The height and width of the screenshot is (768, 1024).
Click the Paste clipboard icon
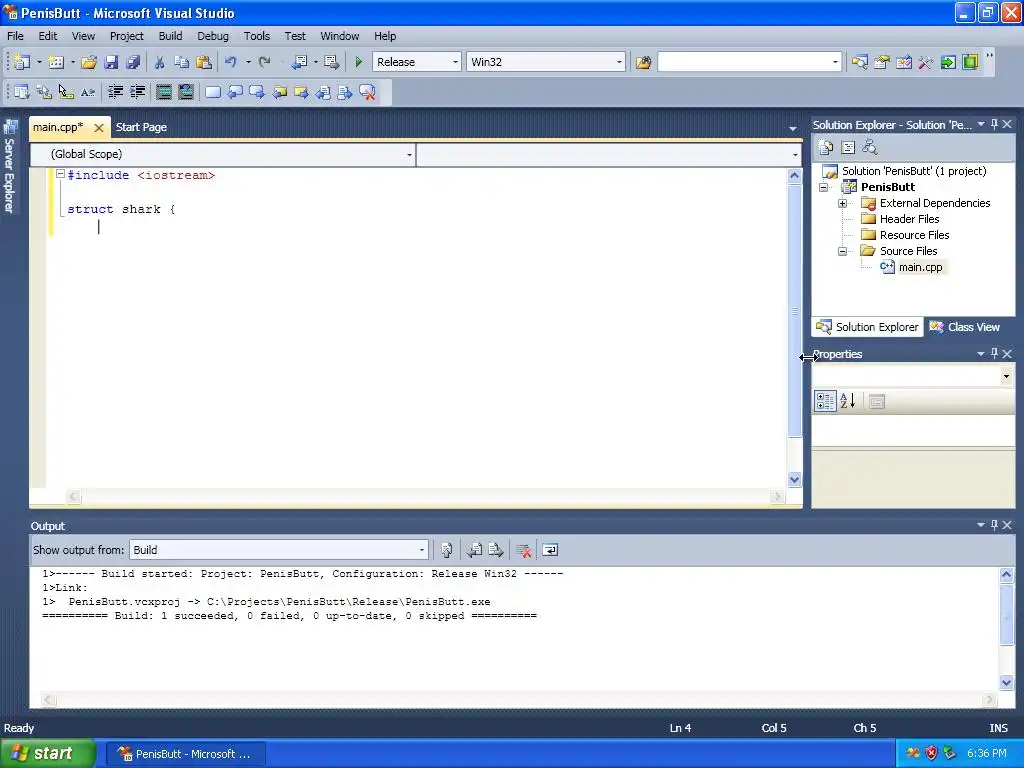point(204,62)
